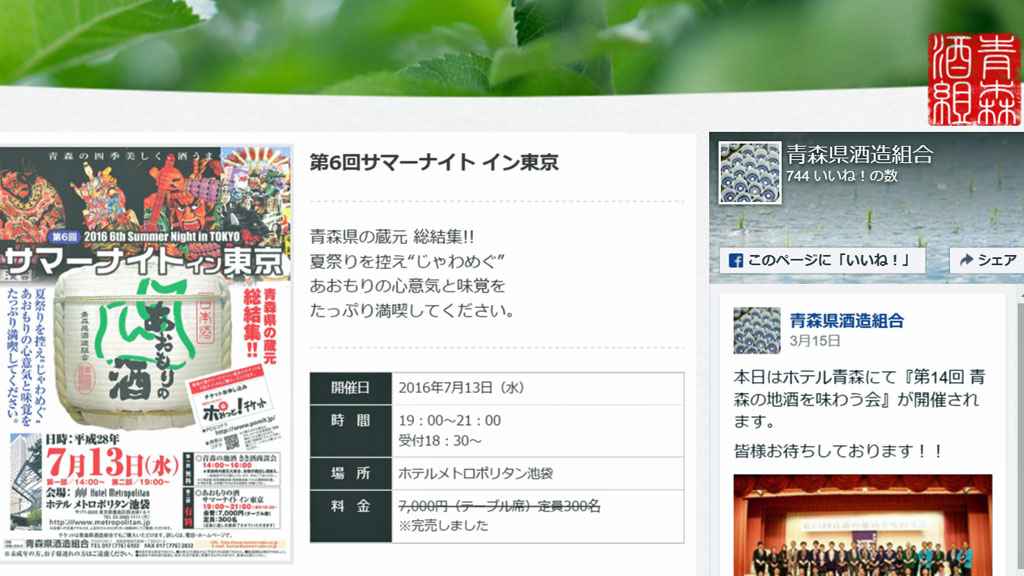This screenshot has height=576, width=1024.
Task: Click the 料金 table header cell
Action: pos(351,516)
